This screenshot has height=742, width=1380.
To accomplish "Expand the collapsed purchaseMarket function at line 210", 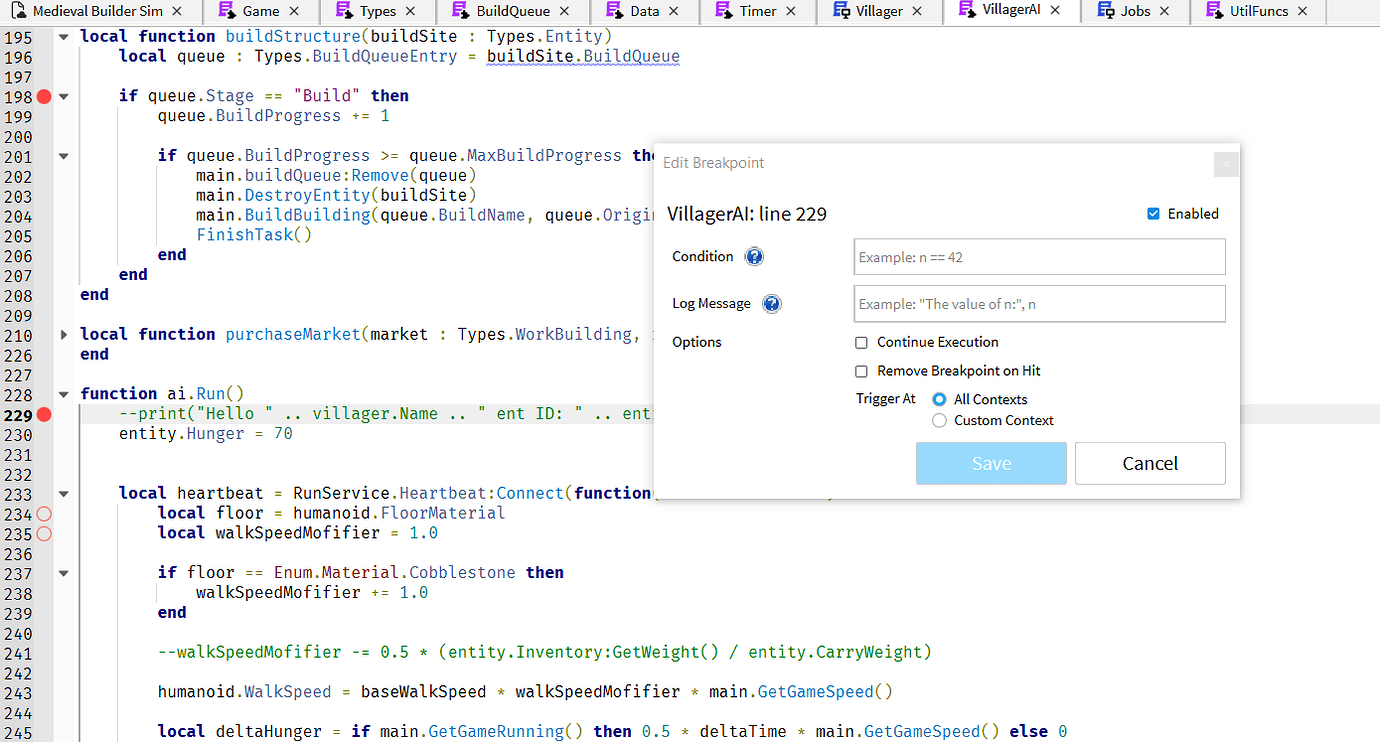I will [x=62, y=333].
